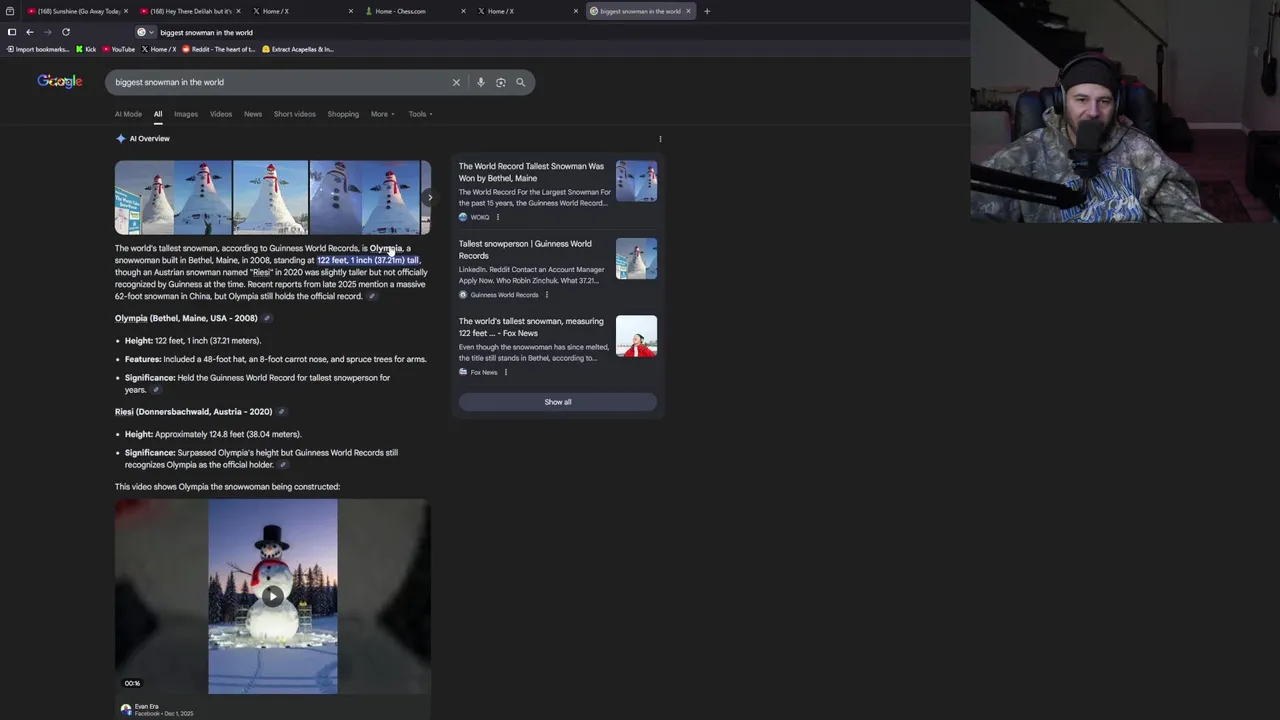
Task: Close the Chess.com tab
Action: pyautogui.click(x=463, y=11)
